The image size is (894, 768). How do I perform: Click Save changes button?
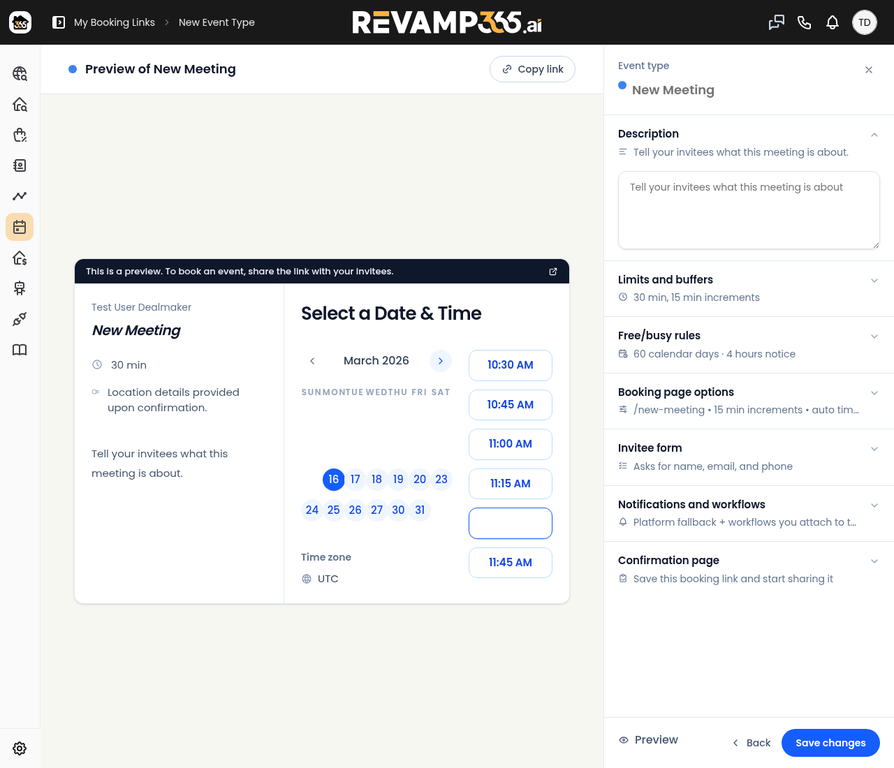point(830,742)
